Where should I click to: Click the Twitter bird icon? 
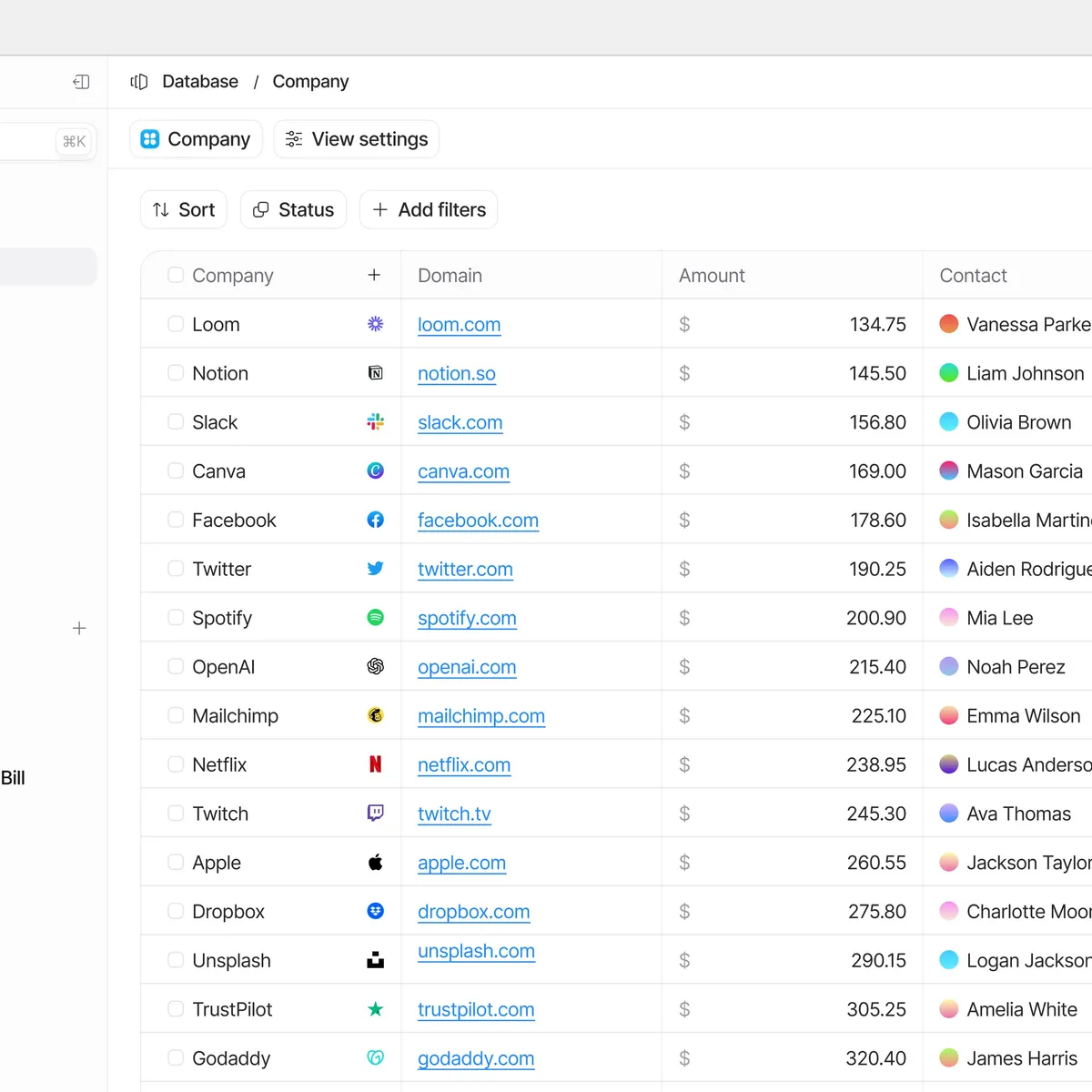pyautogui.click(x=375, y=569)
